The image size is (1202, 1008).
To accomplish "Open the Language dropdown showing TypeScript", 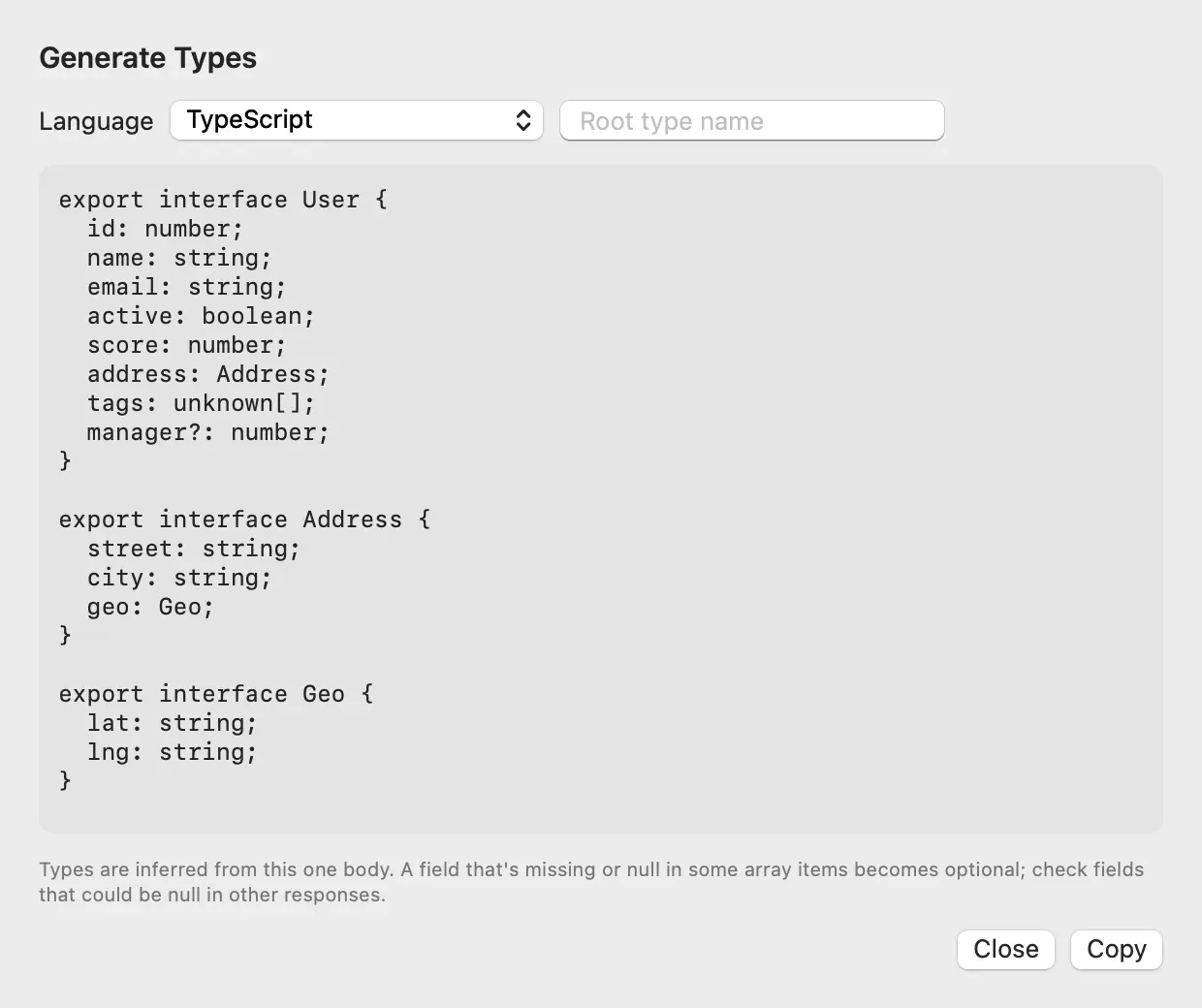I will tap(357, 120).
